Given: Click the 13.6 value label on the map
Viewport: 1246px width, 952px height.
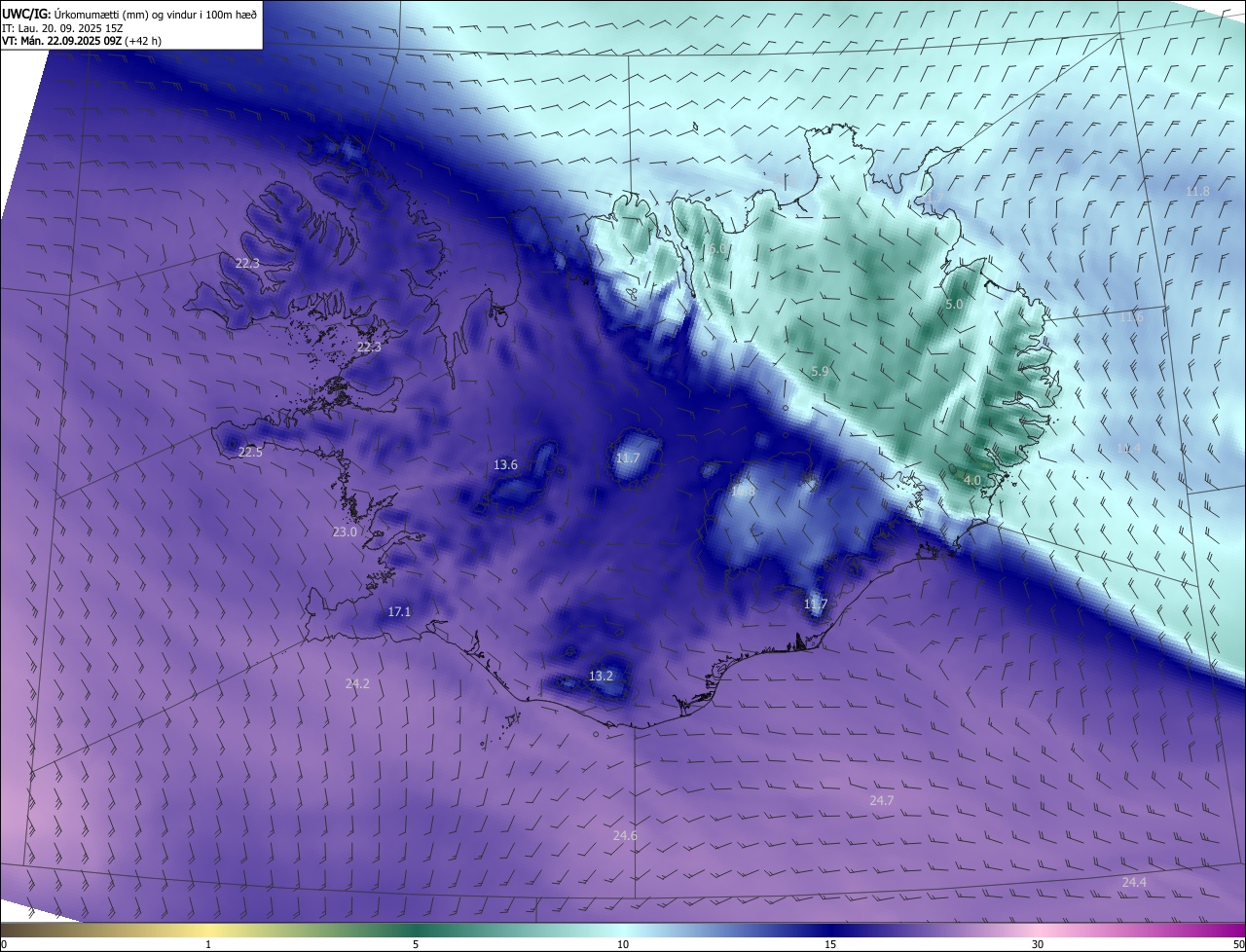Looking at the screenshot, I should [505, 465].
